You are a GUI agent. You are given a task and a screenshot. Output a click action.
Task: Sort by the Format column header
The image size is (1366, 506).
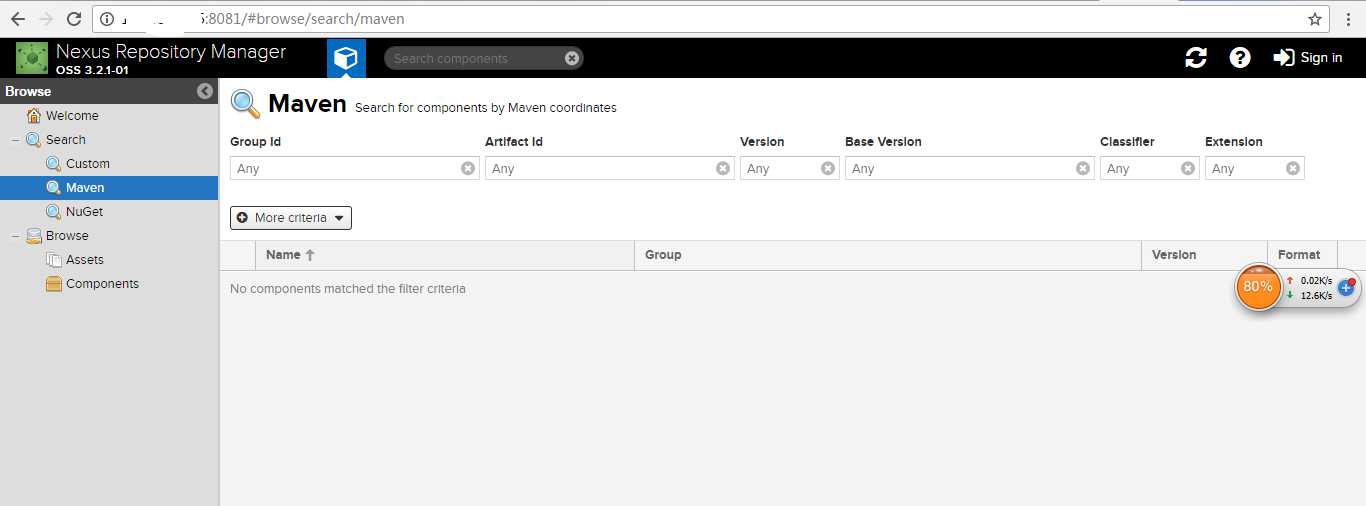point(1302,255)
